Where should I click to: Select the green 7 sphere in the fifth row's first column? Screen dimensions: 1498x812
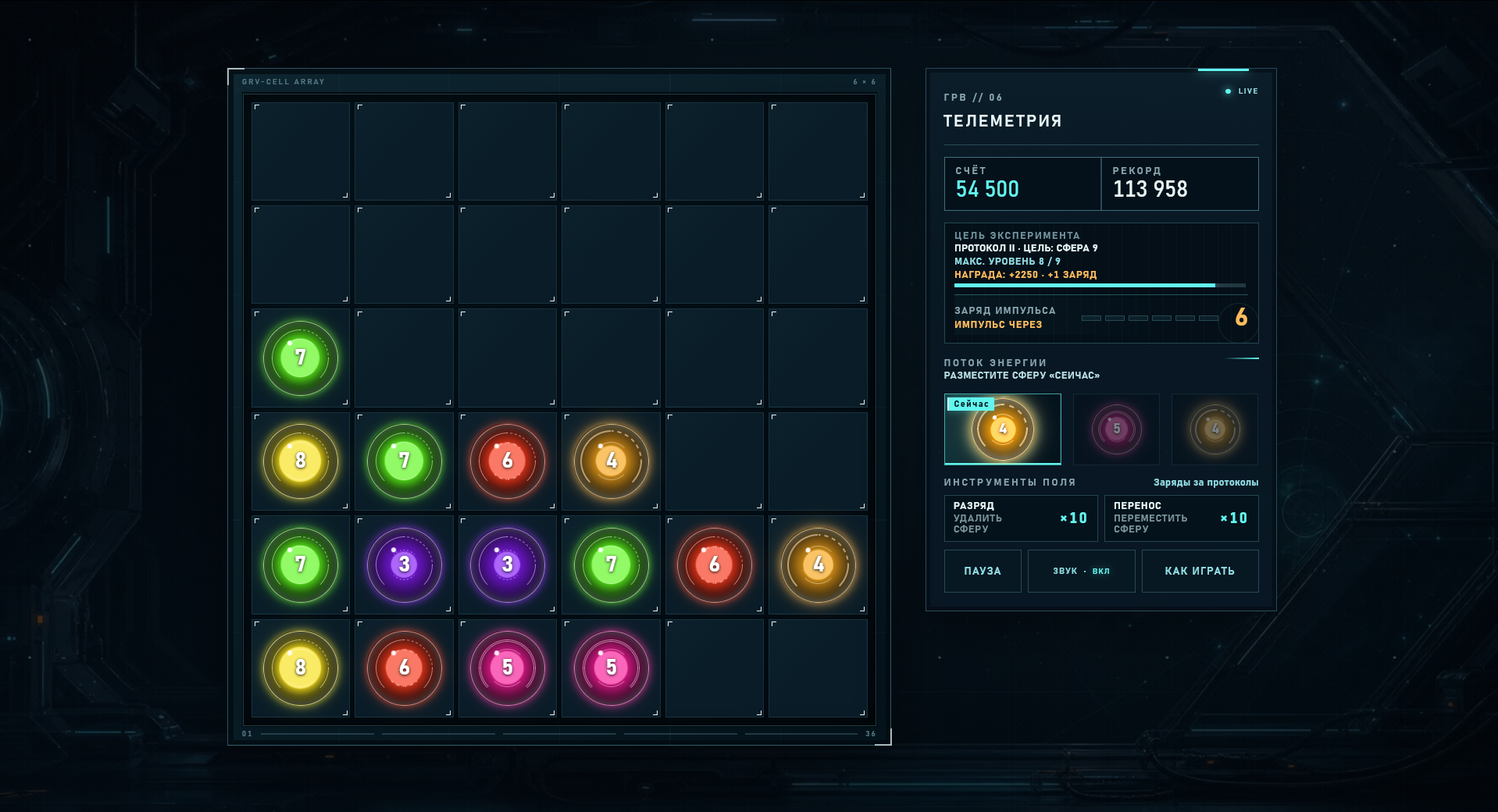click(301, 564)
